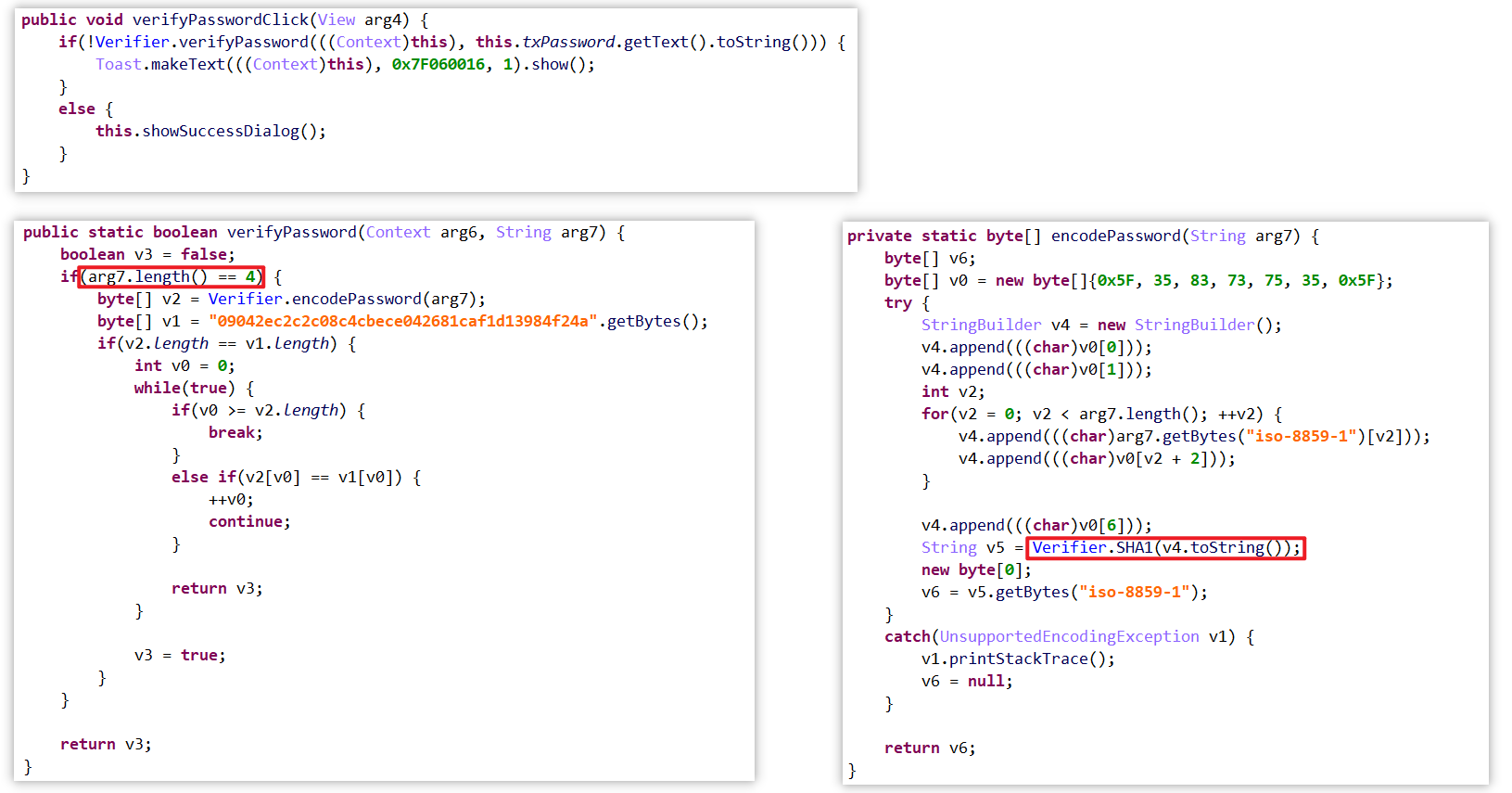Screen dimensions: 1512x793
Task: Select the "else if(v2[v0] == v1[v0])" line
Action: (x=297, y=477)
